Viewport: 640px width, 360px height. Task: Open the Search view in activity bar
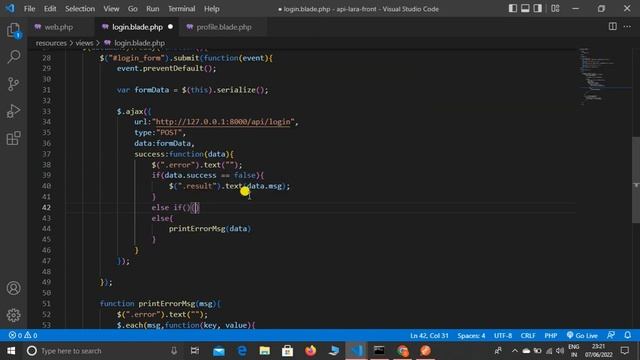pos(13,57)
